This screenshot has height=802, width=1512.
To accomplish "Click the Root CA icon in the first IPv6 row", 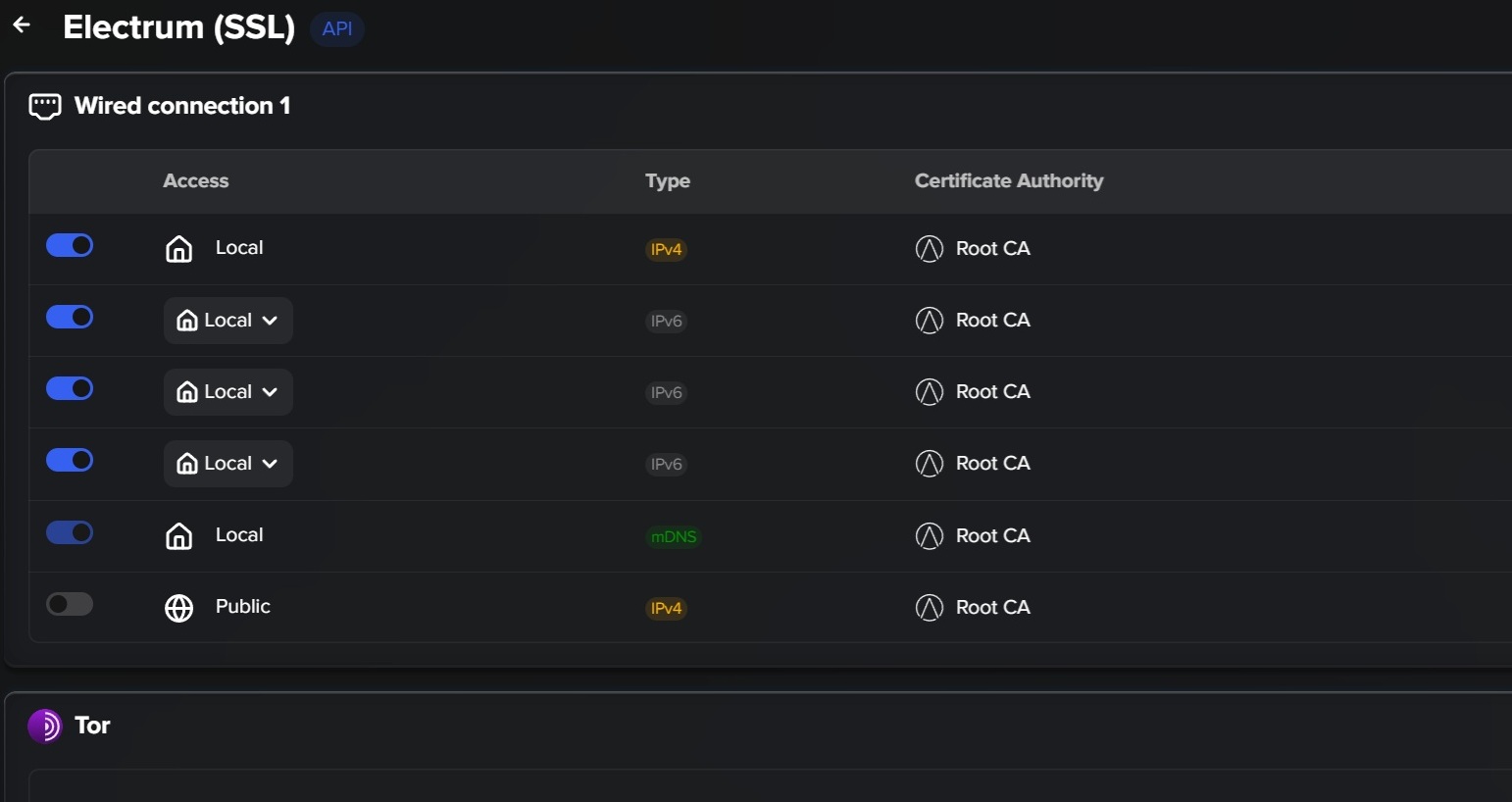I will (x=929, y=321).
